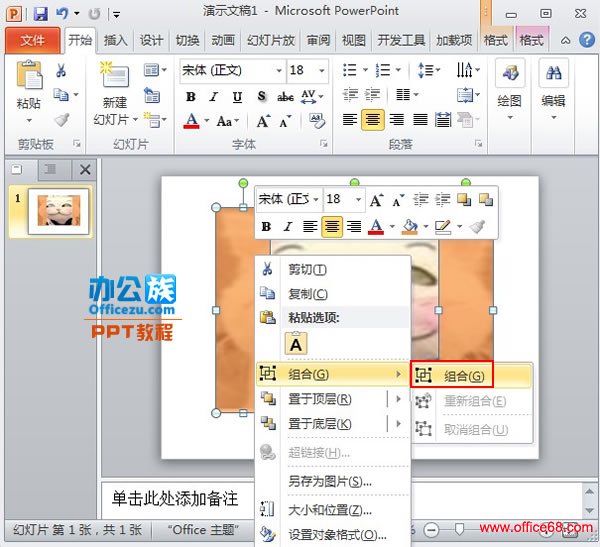Toggle Bold in the ribbon font group
The height and width of the screenshot is (547, 600).
191,97
